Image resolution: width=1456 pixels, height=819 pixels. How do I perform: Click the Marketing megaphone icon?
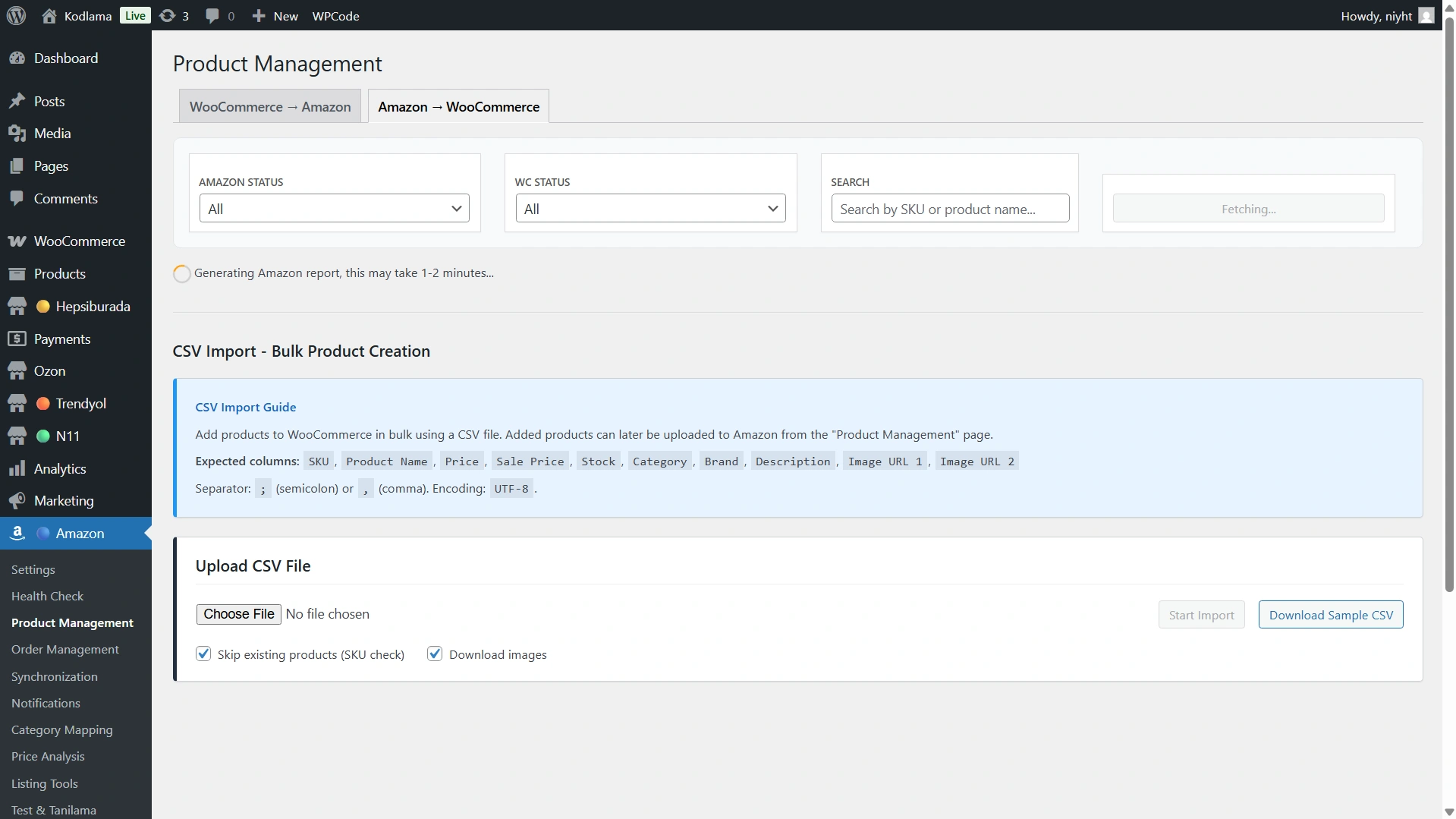pos(17,501)
